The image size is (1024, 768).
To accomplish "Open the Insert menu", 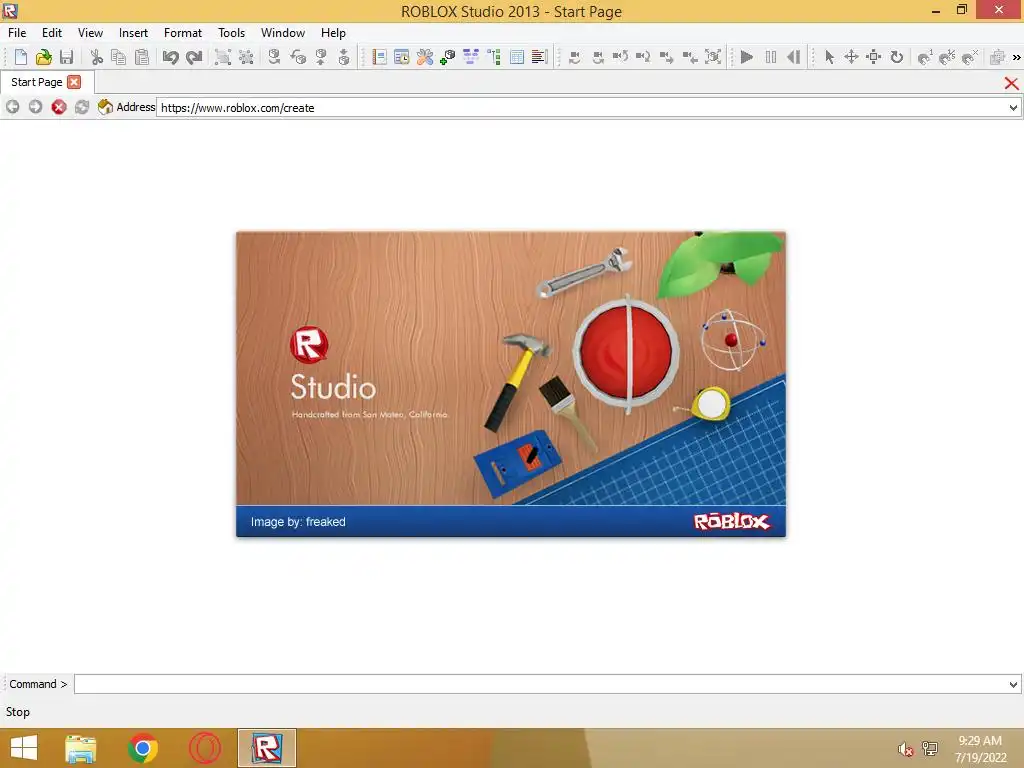I will [133, 33].
